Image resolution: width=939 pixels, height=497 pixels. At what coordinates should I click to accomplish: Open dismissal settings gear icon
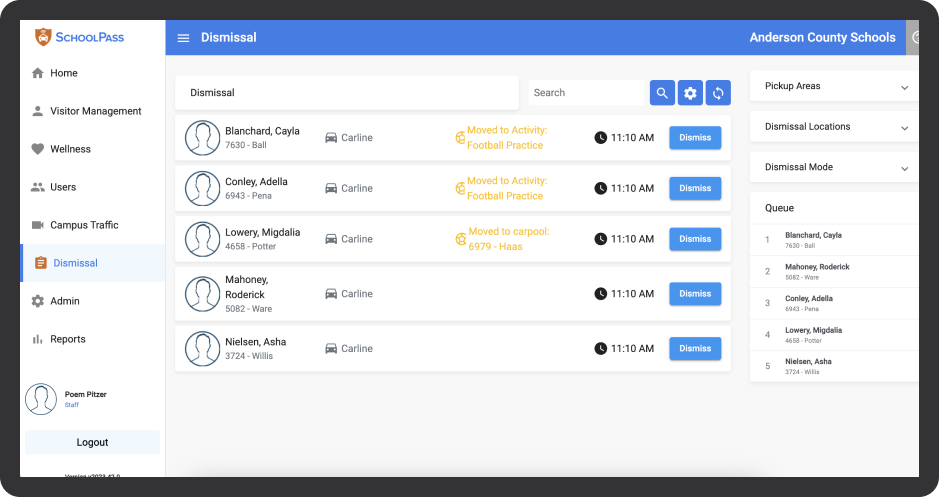coord(690,93)
